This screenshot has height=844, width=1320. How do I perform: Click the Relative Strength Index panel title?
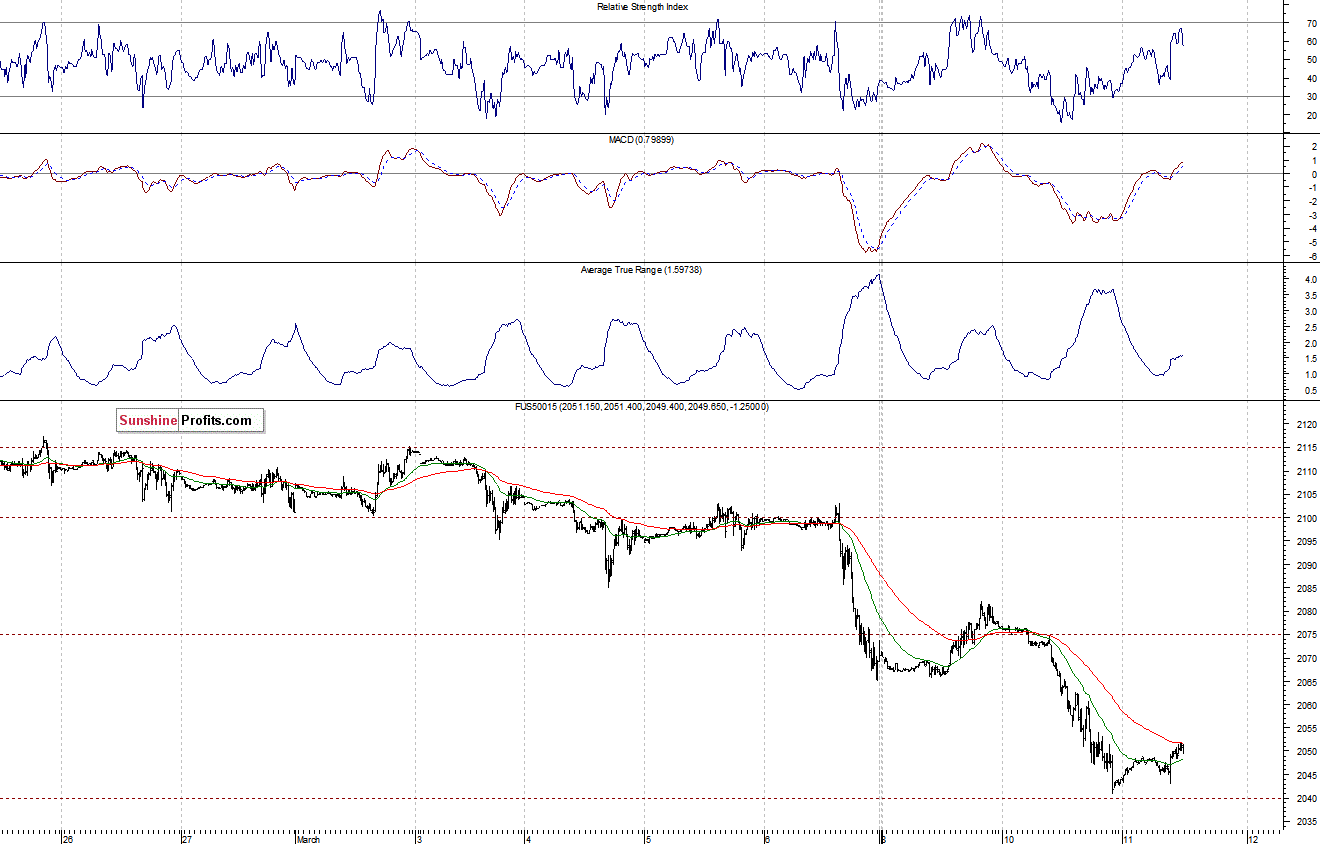pos(642,7)
